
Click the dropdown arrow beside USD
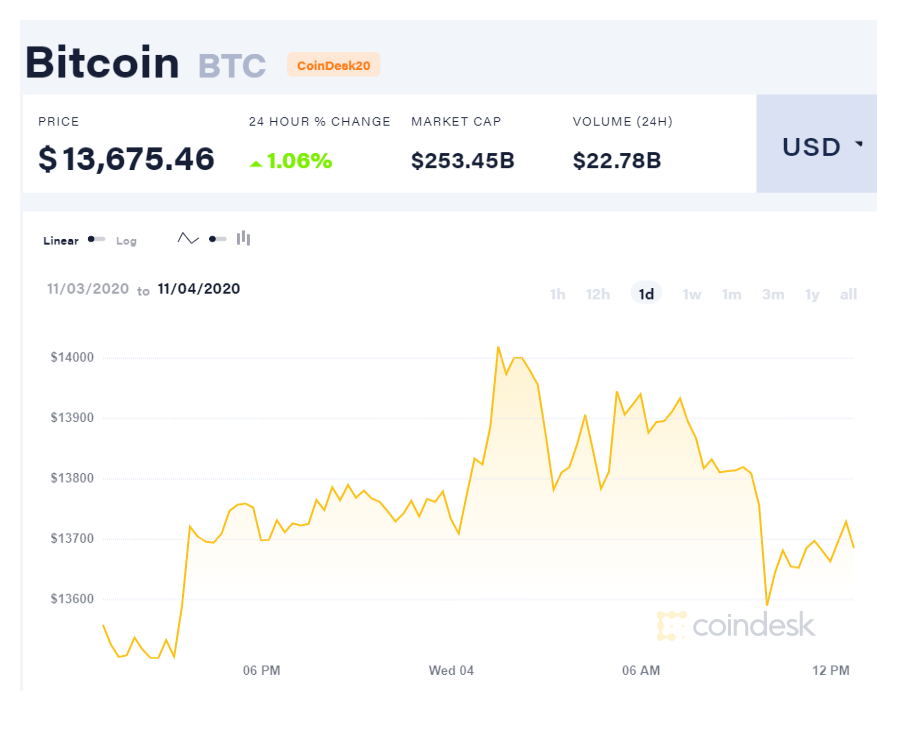click(x=859, y=144)
